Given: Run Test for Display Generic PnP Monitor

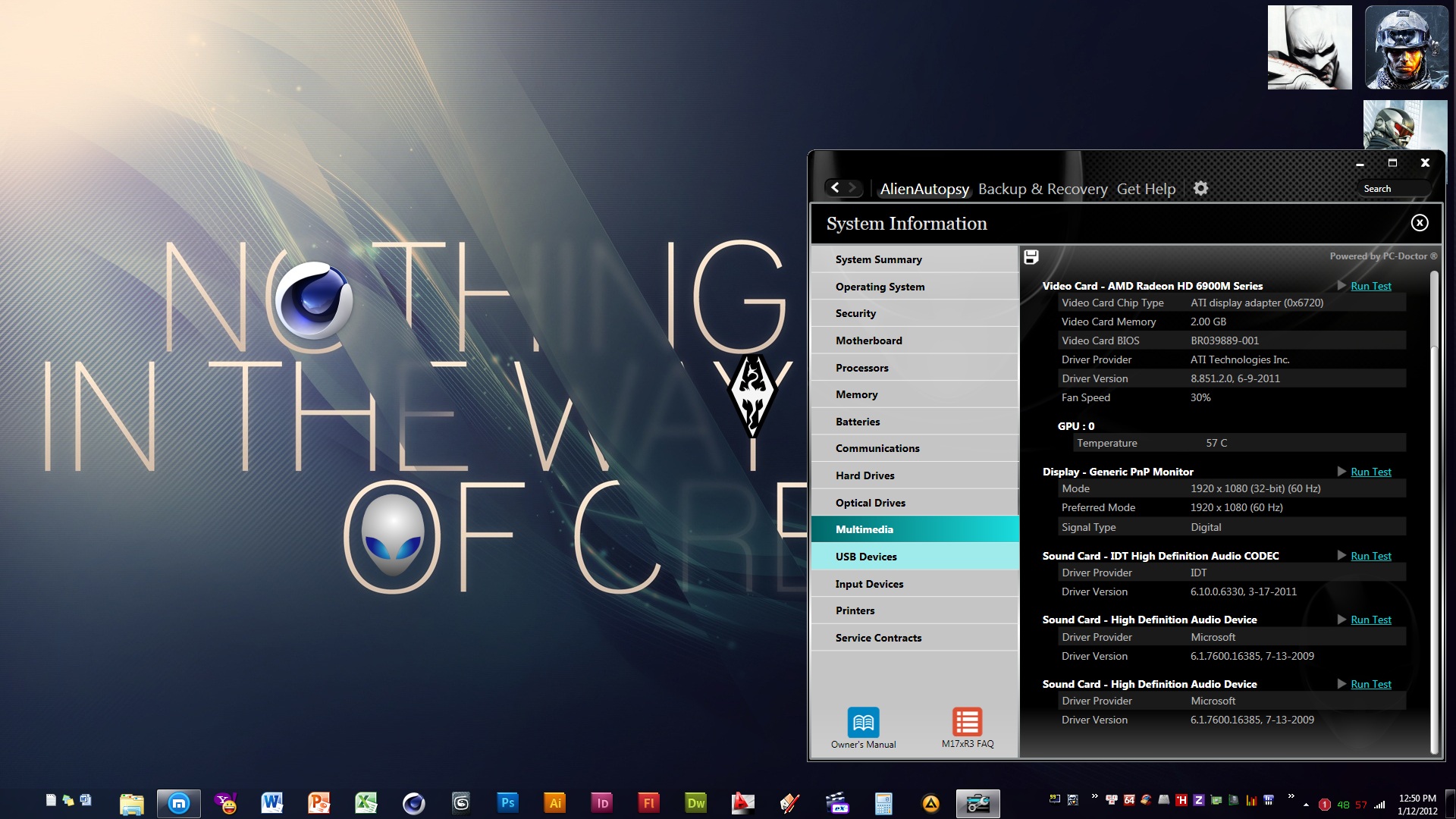Looking at the screenshot, I should (x=1370, y=472).
